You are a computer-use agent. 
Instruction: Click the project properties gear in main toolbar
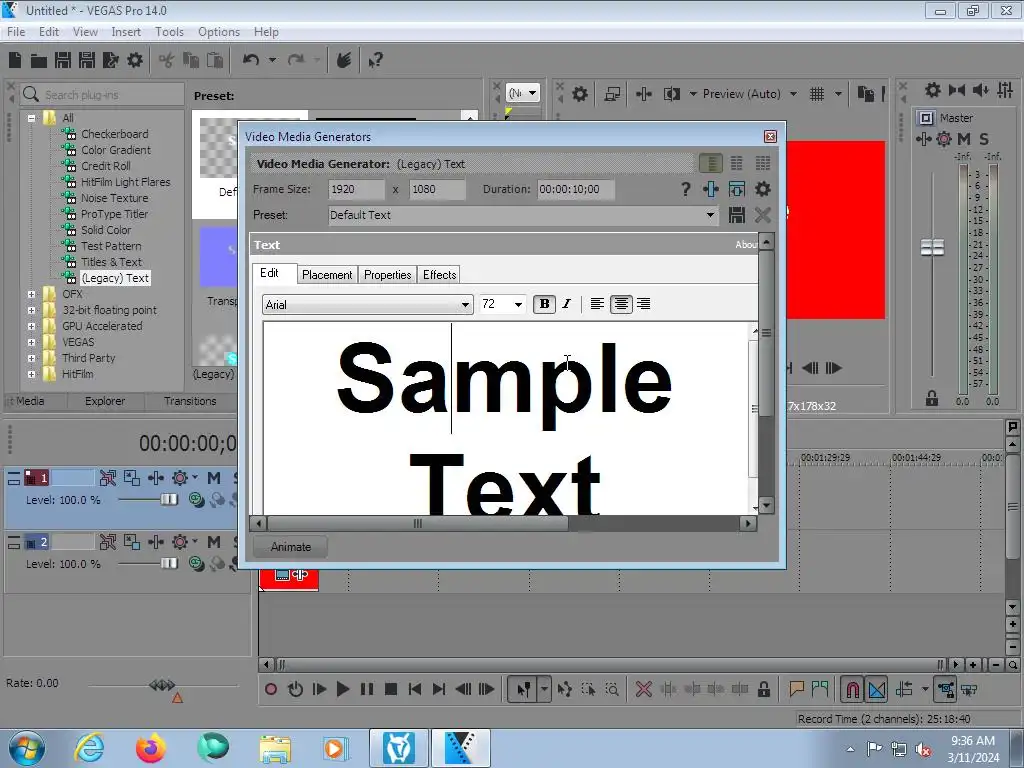tap(135, 60)
